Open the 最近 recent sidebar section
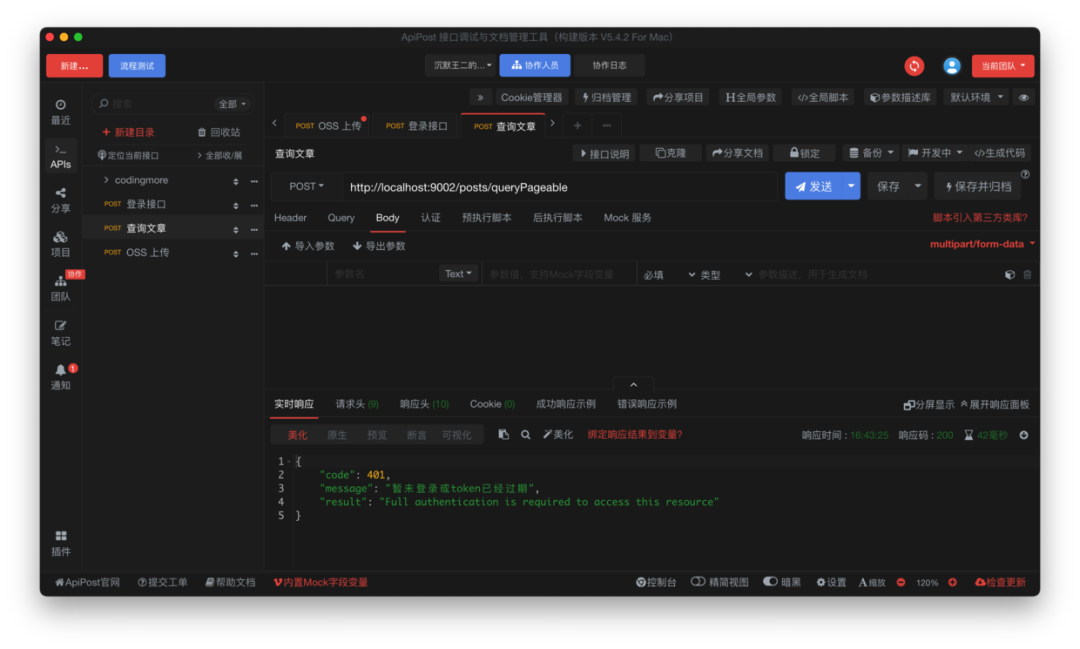The height and width of the screenshot is (649, 1080). click(61, 112)
